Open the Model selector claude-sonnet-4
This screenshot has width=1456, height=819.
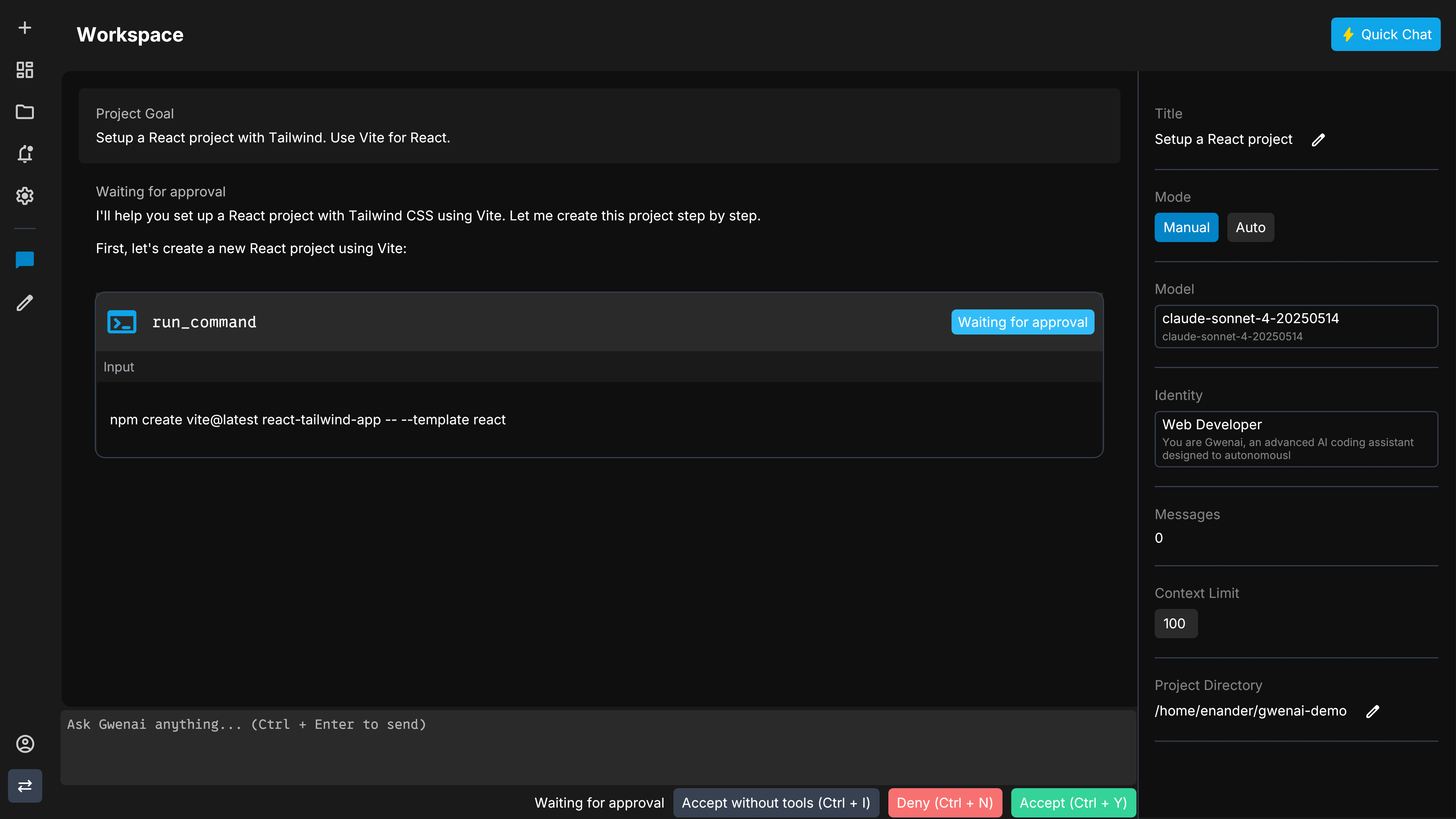click(x=1295, y=326)
